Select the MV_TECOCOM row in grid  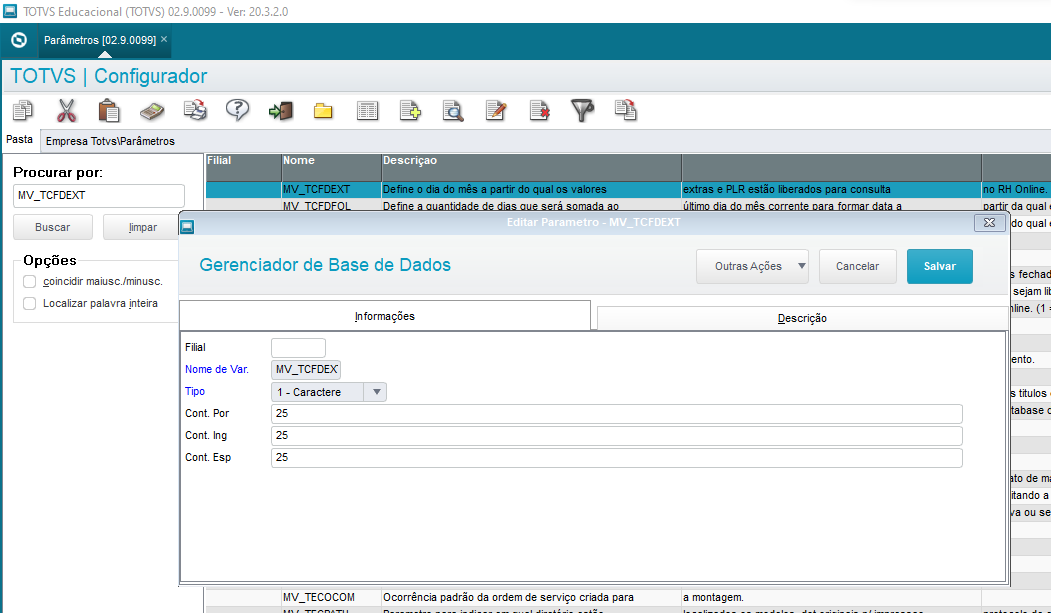click(x=331, y=597)
